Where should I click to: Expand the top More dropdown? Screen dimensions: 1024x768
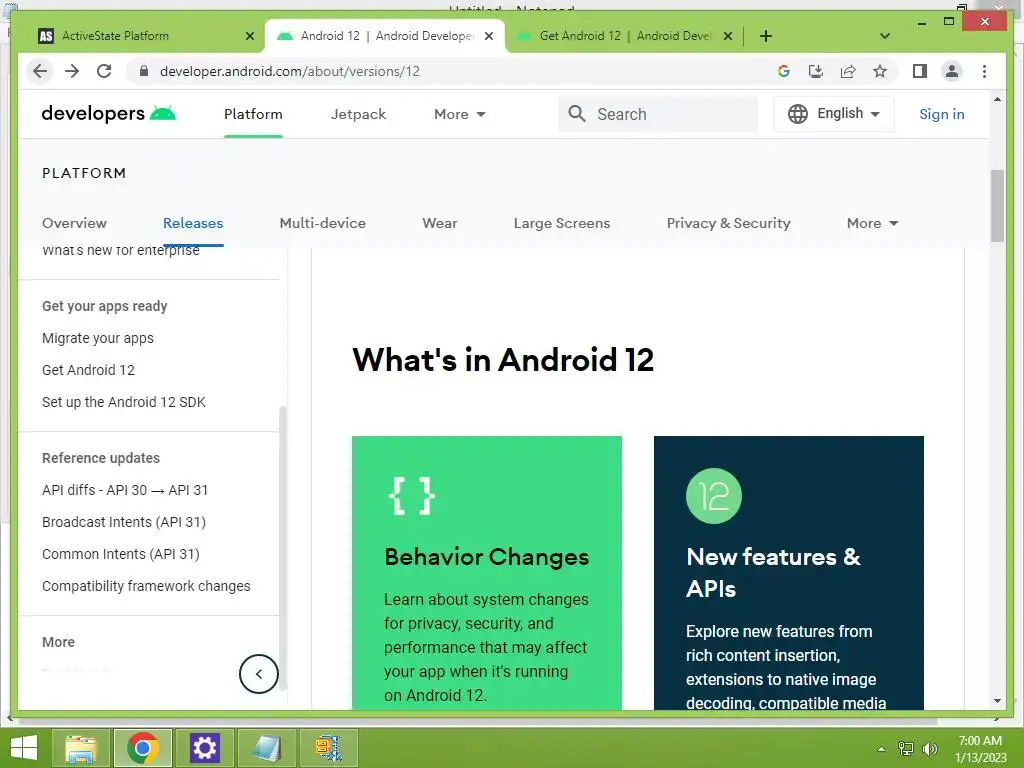pos(460,114)
